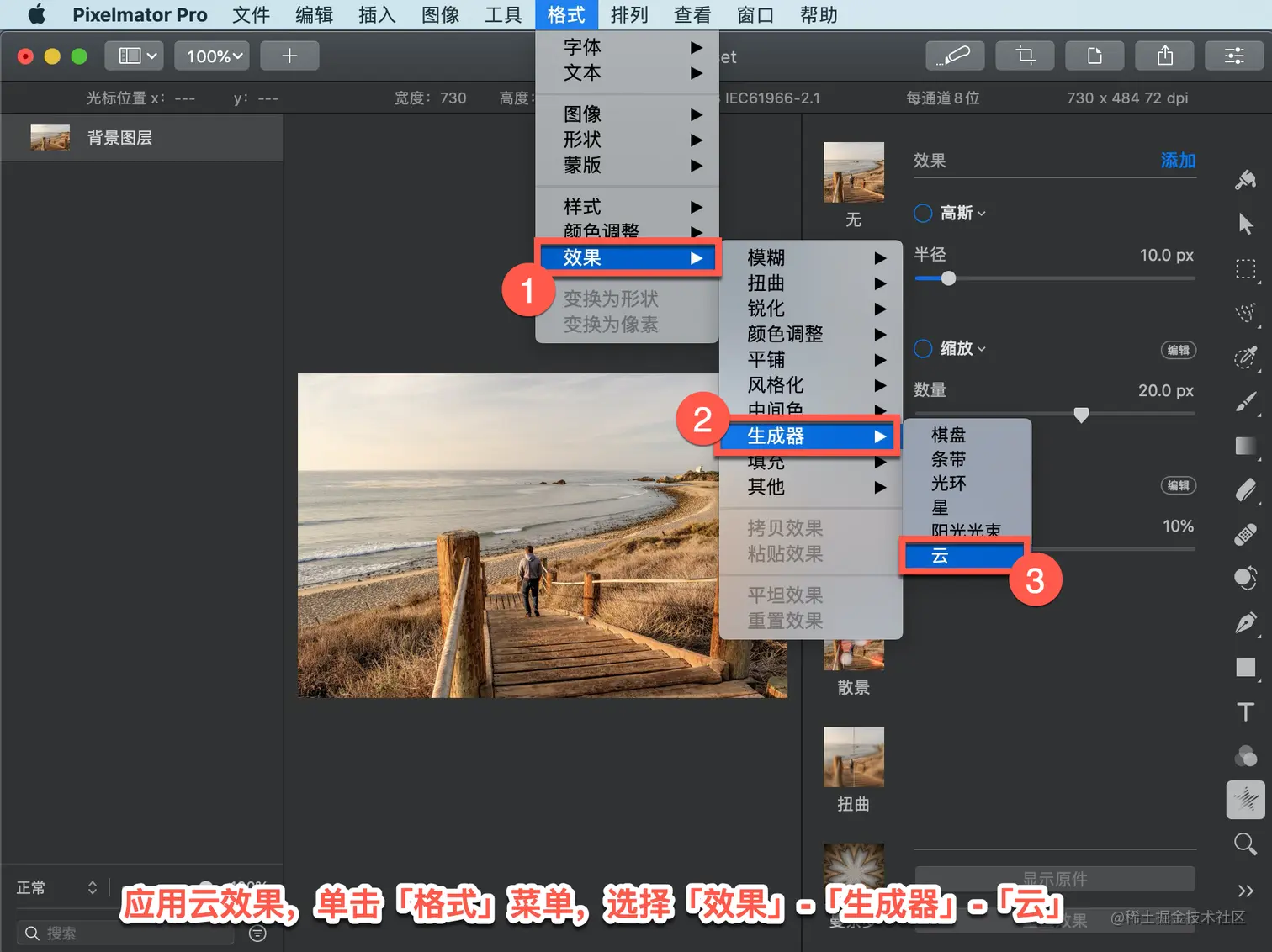Image resolution: width=1272 pixels, height=952 pixels.
Task: Click the Share icon in toolbar
Action: (1164, 56)
